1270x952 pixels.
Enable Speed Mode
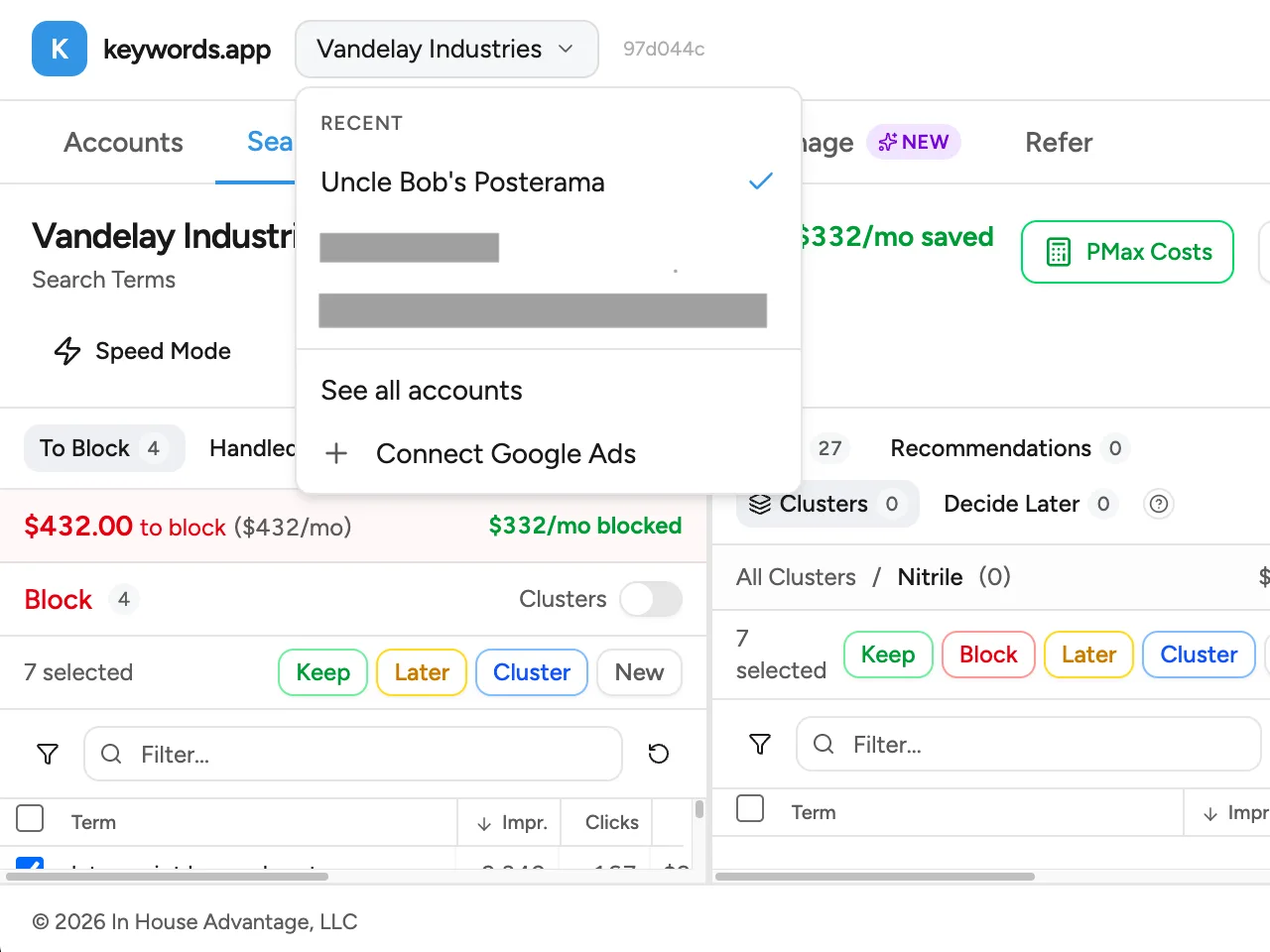point(143,351)
